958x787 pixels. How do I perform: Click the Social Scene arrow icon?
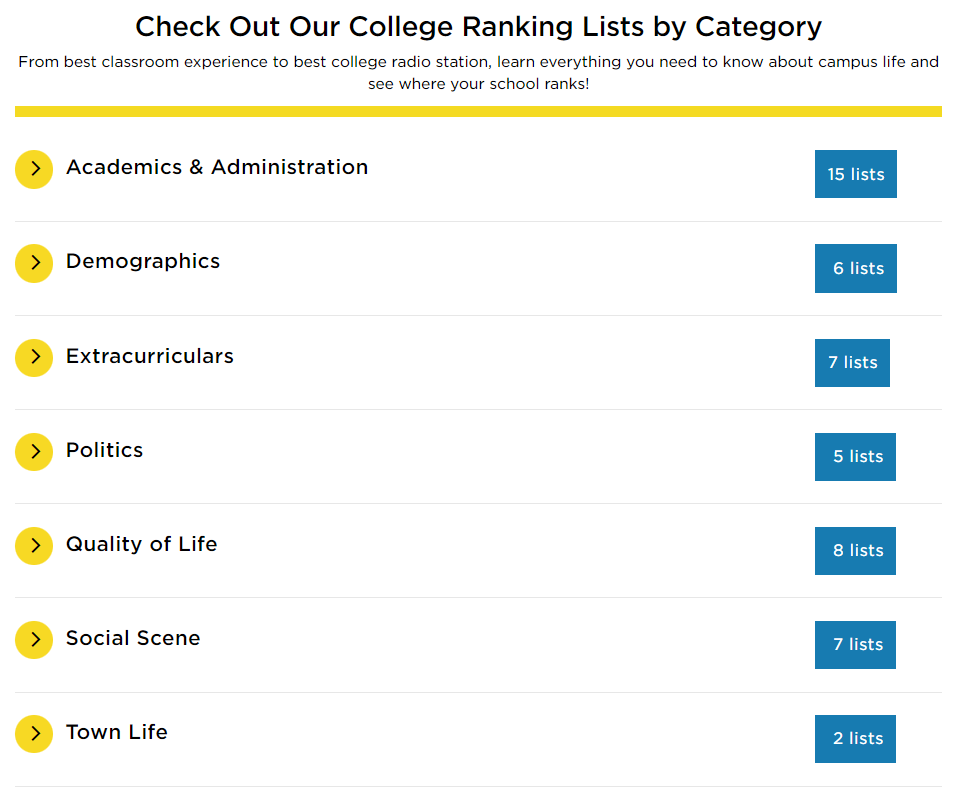[34, 640]
